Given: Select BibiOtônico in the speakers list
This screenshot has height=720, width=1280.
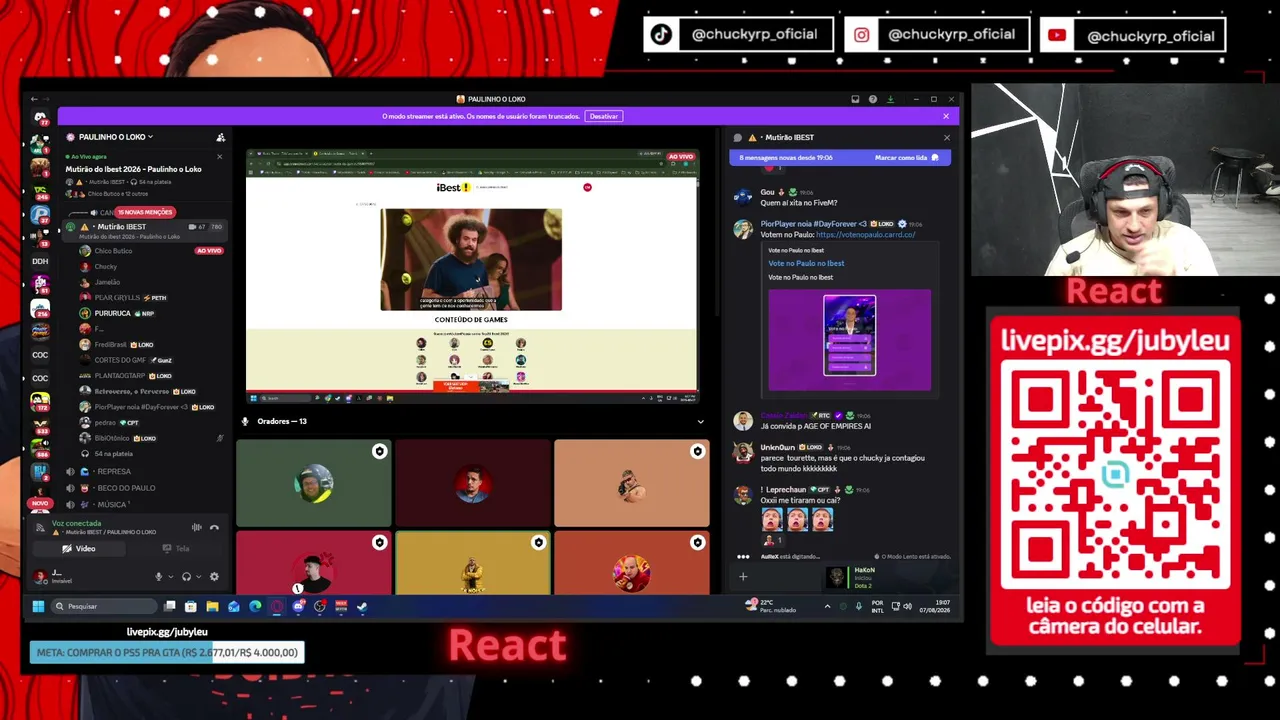Looking at the screenshot, I should 111,438.
